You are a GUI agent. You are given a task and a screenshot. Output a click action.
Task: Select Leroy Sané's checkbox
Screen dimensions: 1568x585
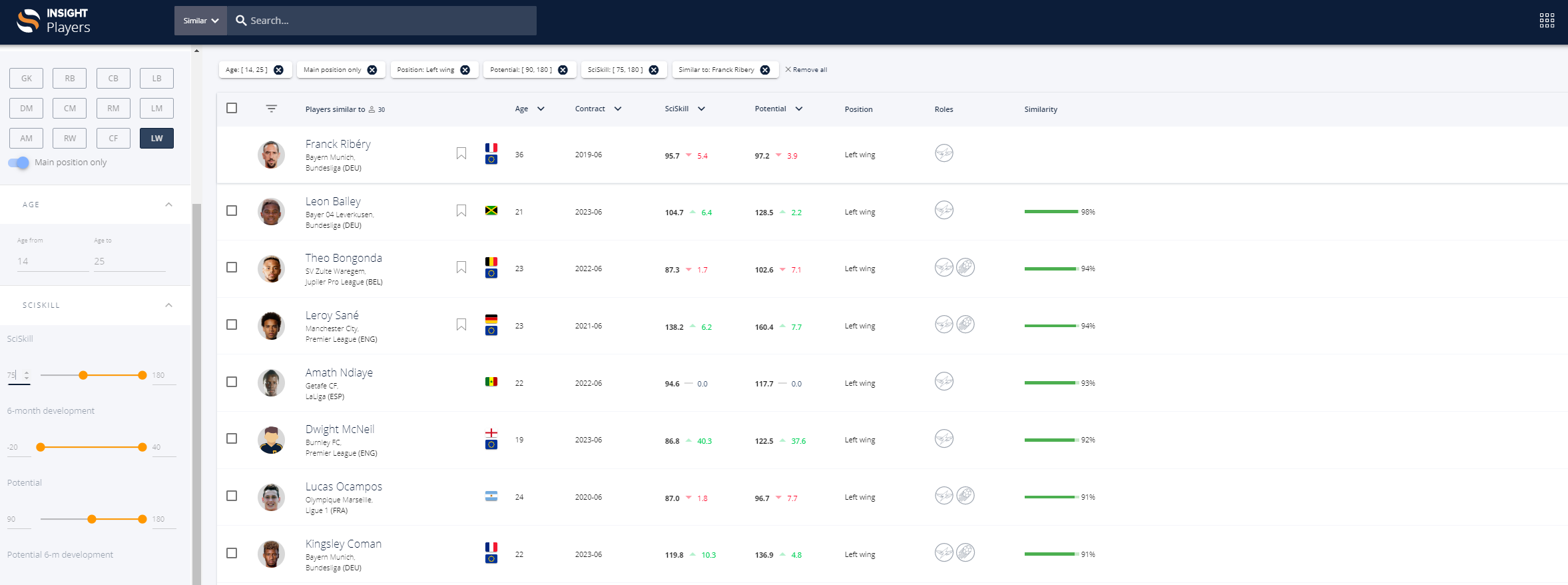coord(232,324)
